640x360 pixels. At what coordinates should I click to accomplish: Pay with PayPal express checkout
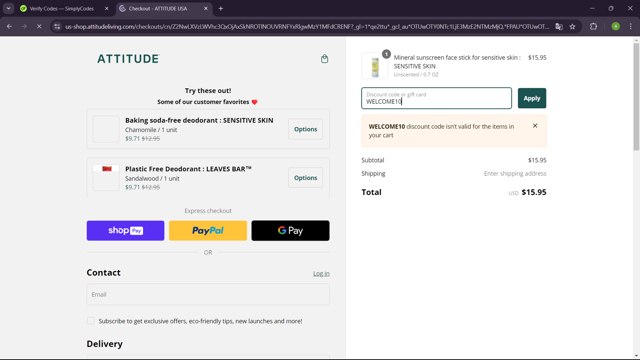(x=208, y=231)
